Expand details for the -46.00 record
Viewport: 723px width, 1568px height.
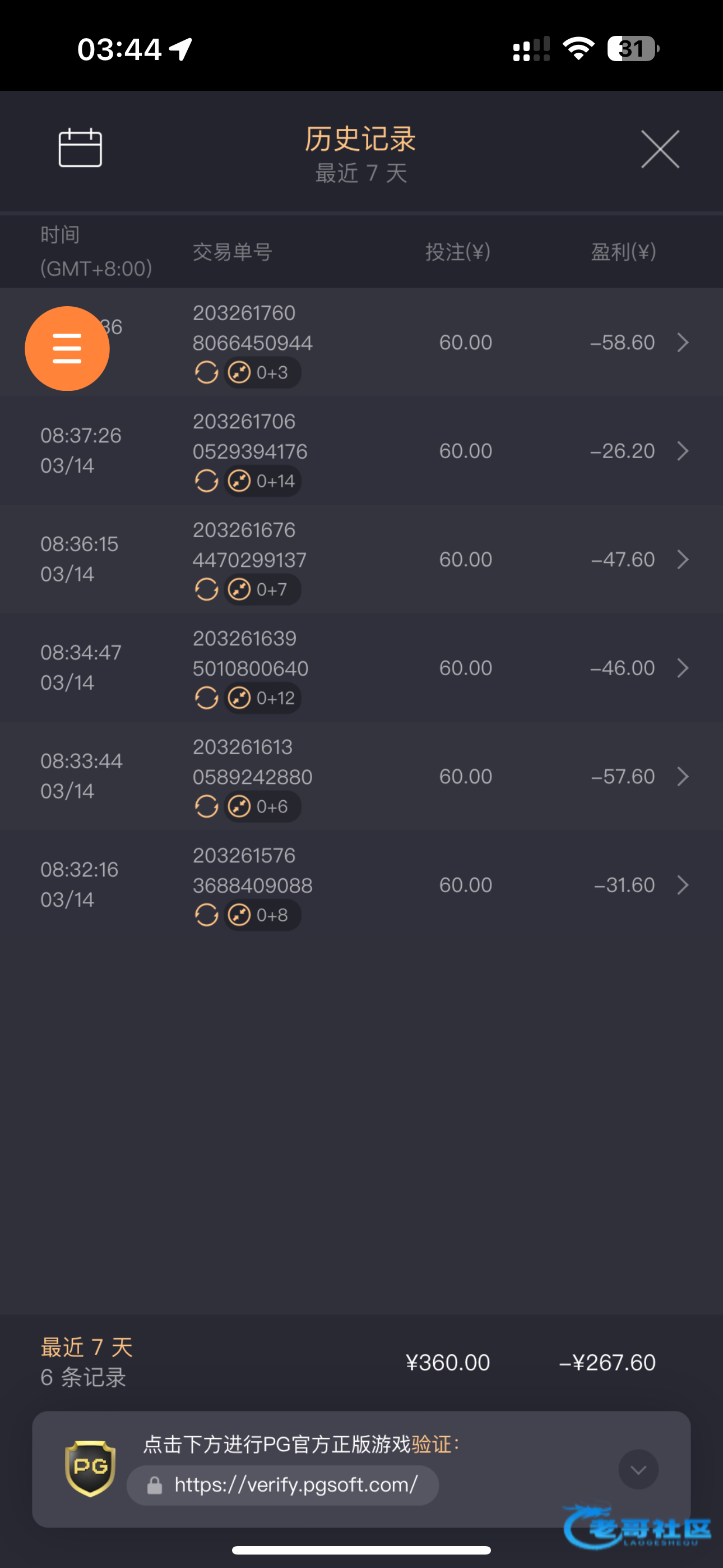coord(683,668)
